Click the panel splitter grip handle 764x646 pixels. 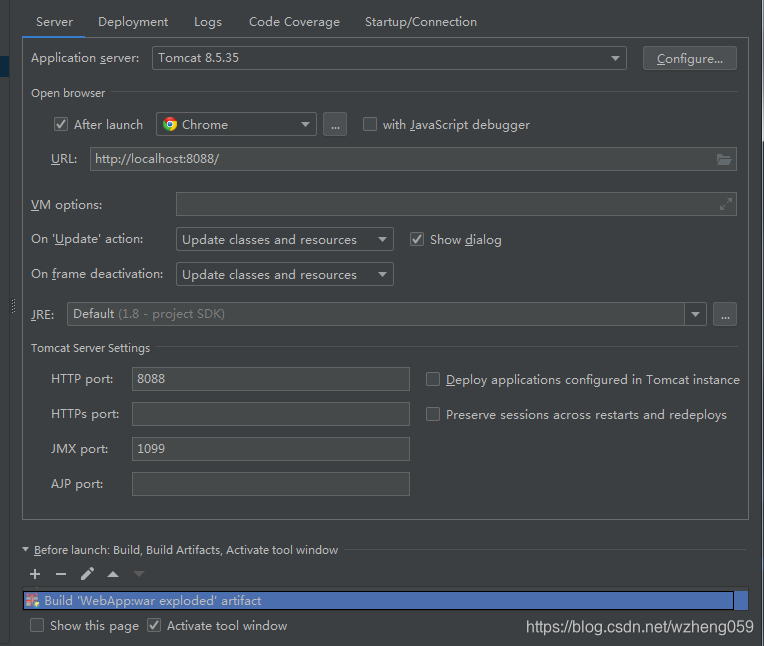click(13, 306)
